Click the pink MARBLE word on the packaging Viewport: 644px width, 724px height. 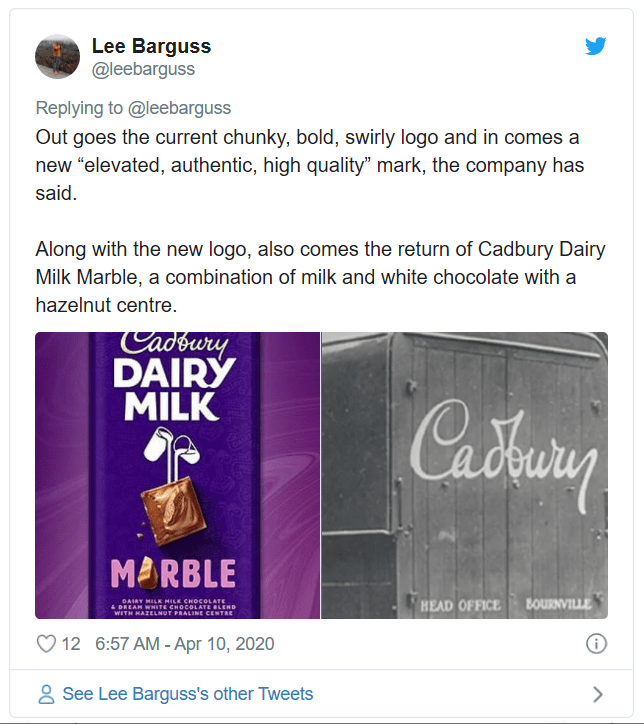pos(174,573)
